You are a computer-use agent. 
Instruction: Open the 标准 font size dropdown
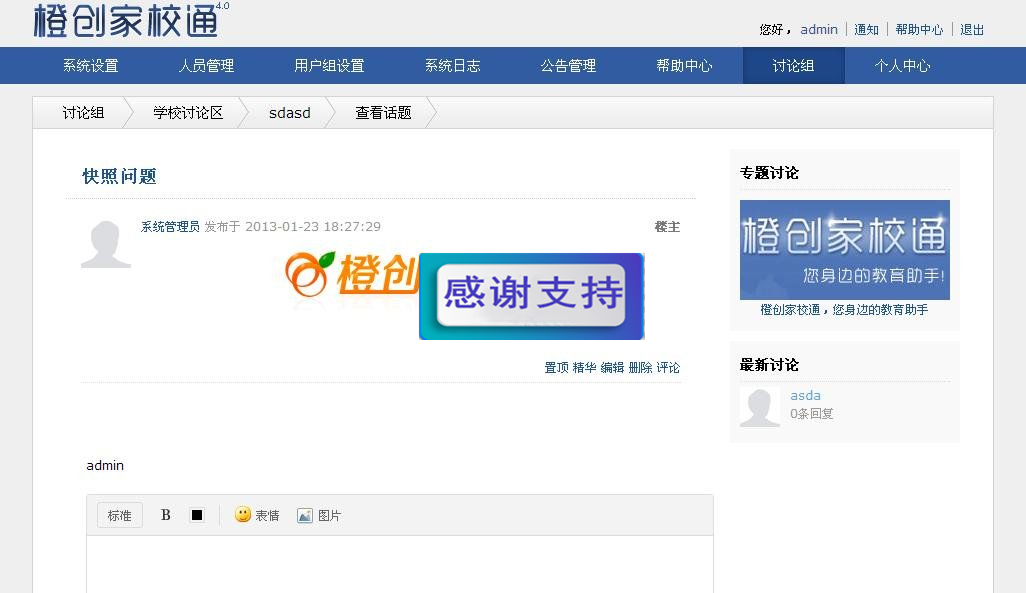tap(120, 515)
